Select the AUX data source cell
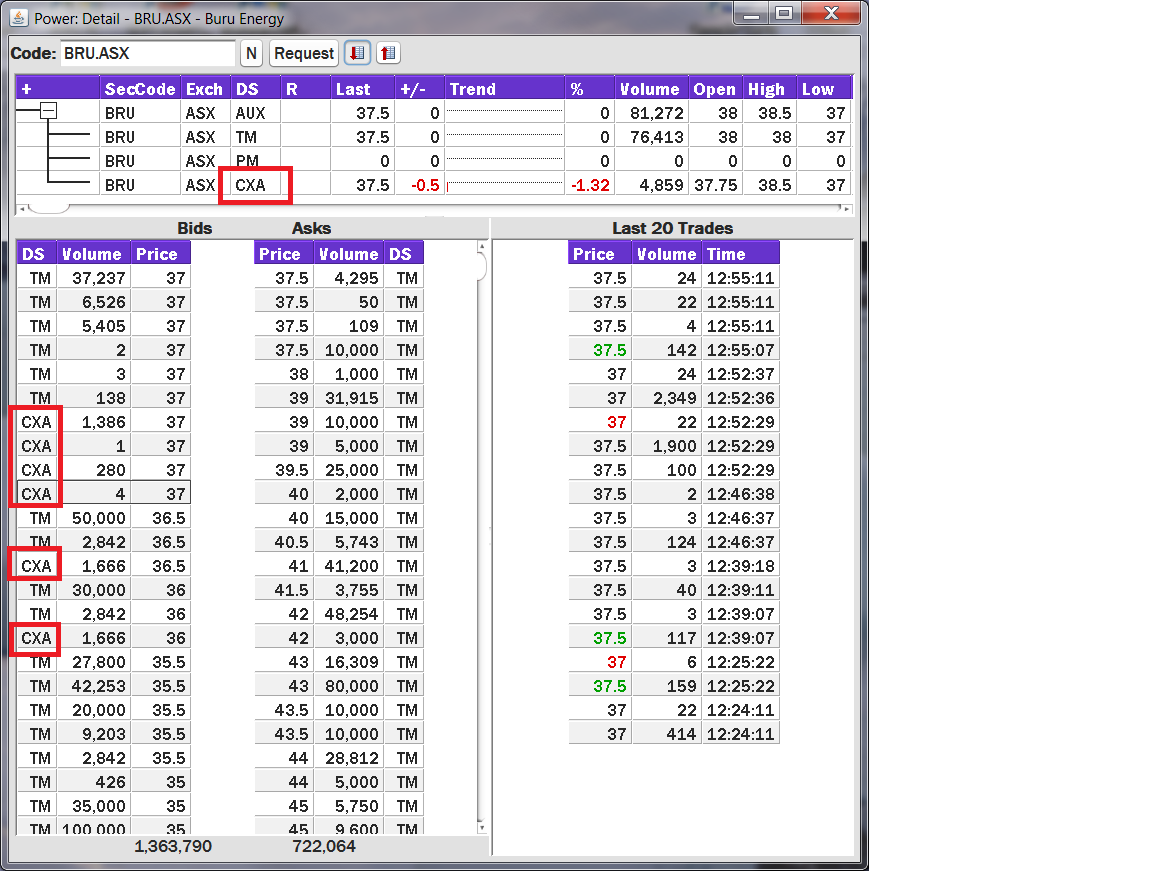Screen dimensions: 1152x871 [x=256, y=113]
